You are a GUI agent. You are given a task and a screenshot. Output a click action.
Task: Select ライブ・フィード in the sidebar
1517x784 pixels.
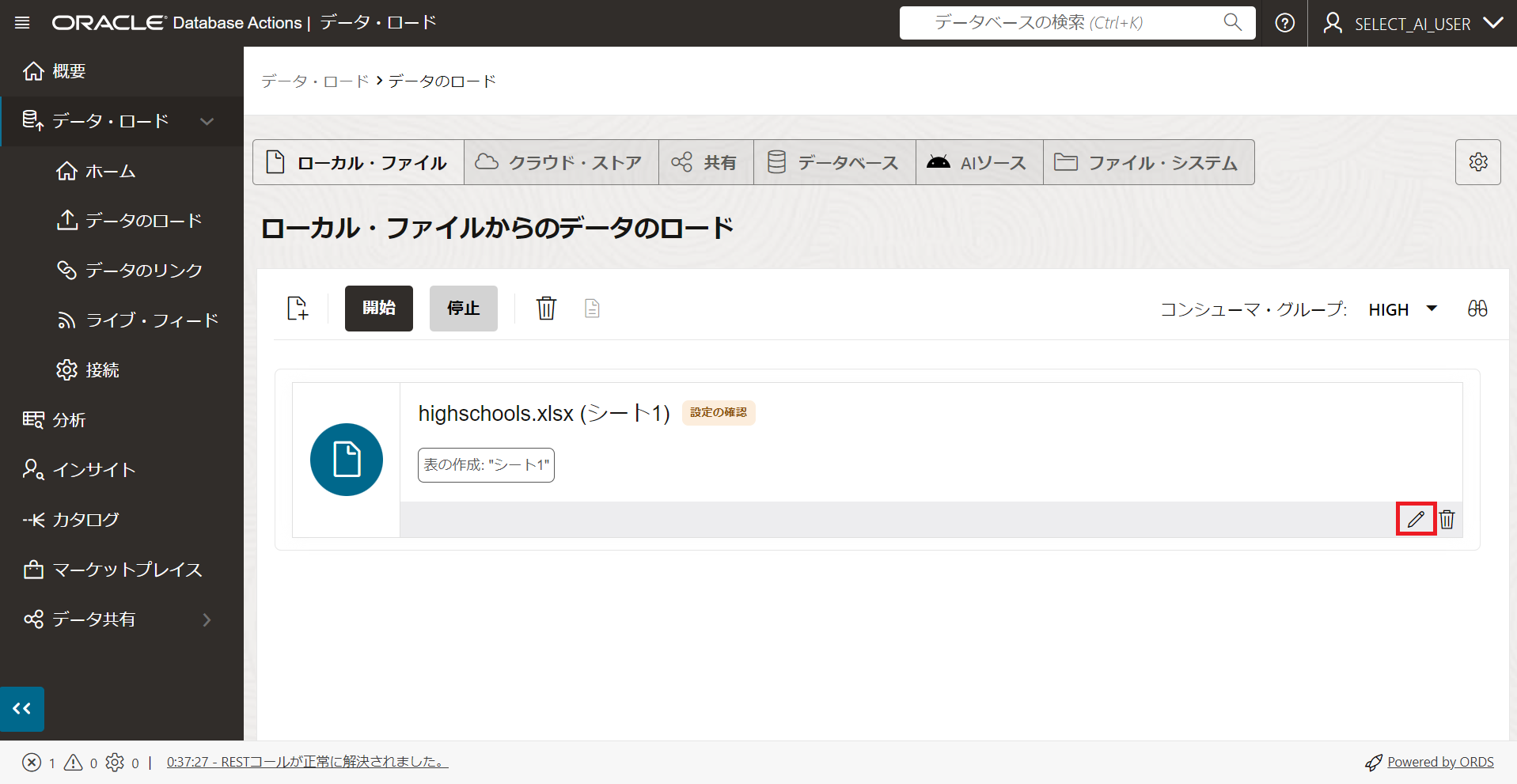pyautogui.click(x=151, y=320)
